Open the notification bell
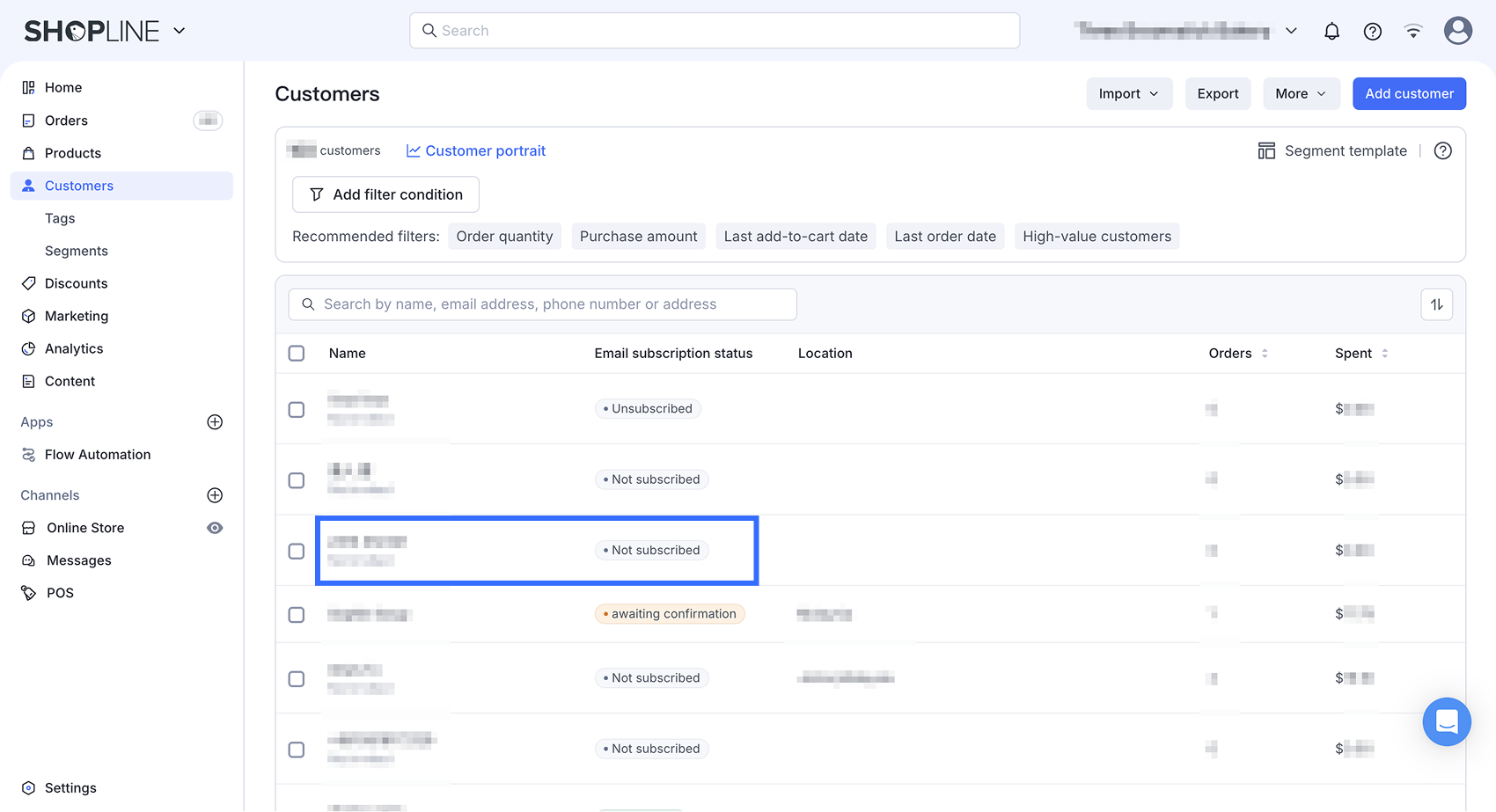The image size is (1496, 812). pyautogui.click(x=1331, y=31)
